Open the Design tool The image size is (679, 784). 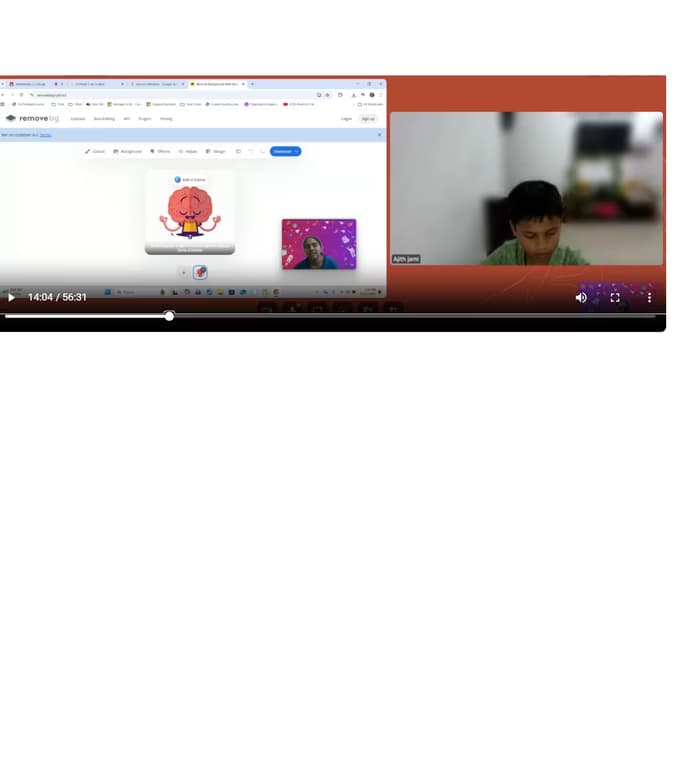pos(215,151)
